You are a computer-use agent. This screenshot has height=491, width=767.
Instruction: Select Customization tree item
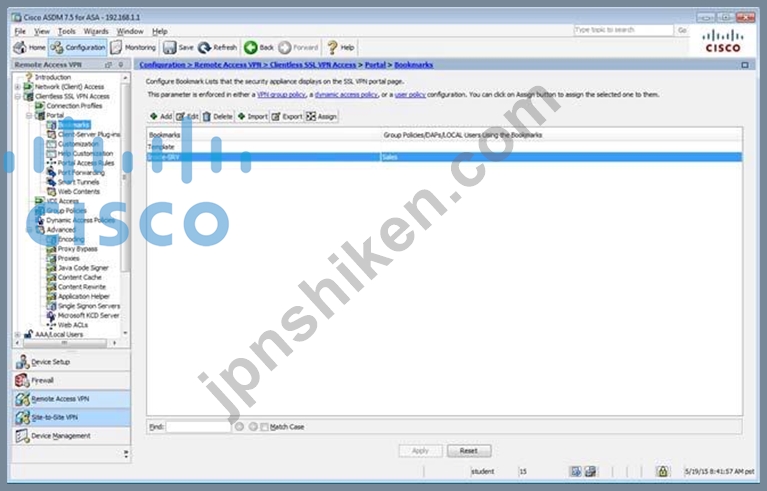[x=78, y=144]
